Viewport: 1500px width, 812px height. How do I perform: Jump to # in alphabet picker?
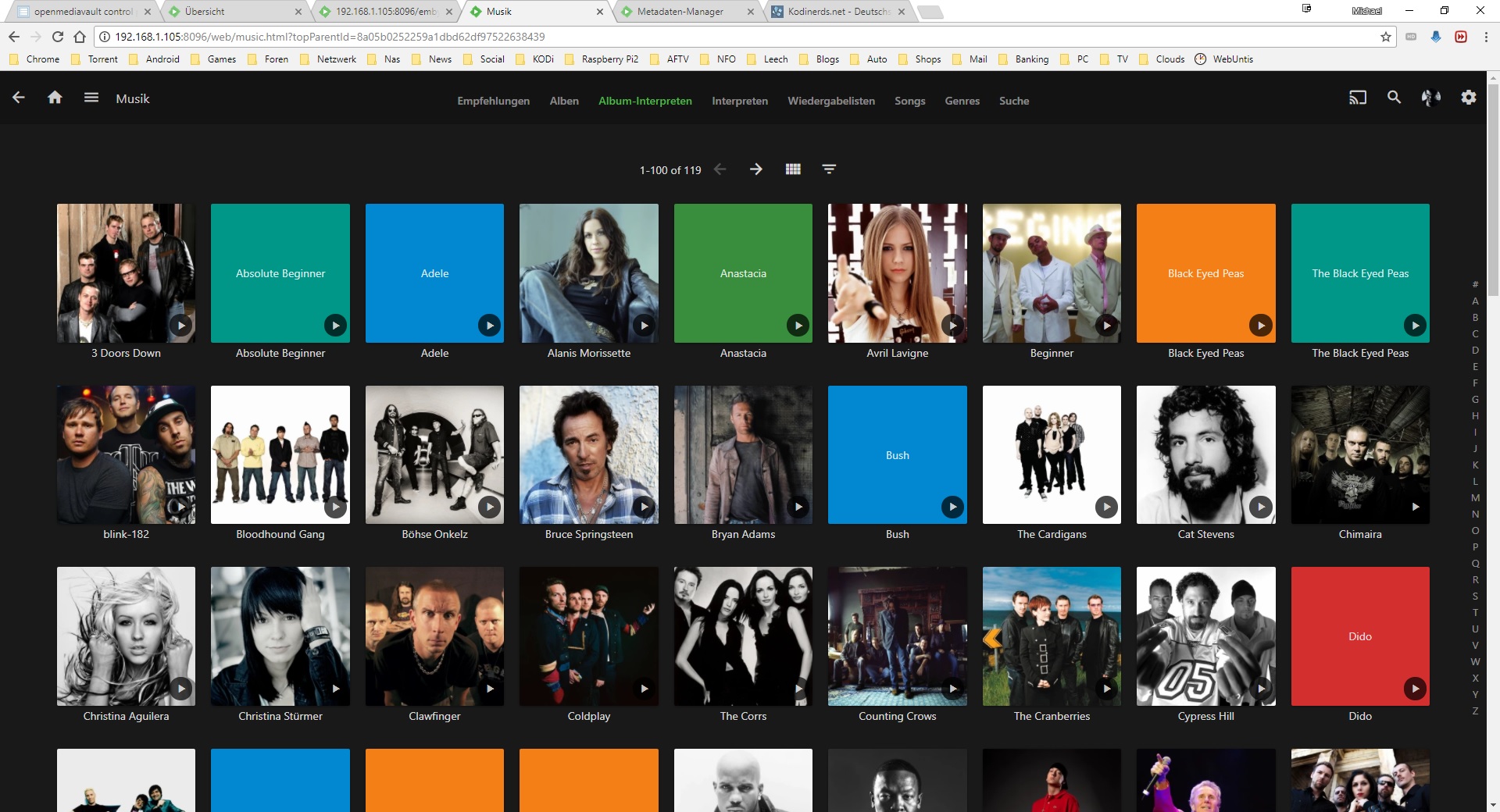point(1475,284)
